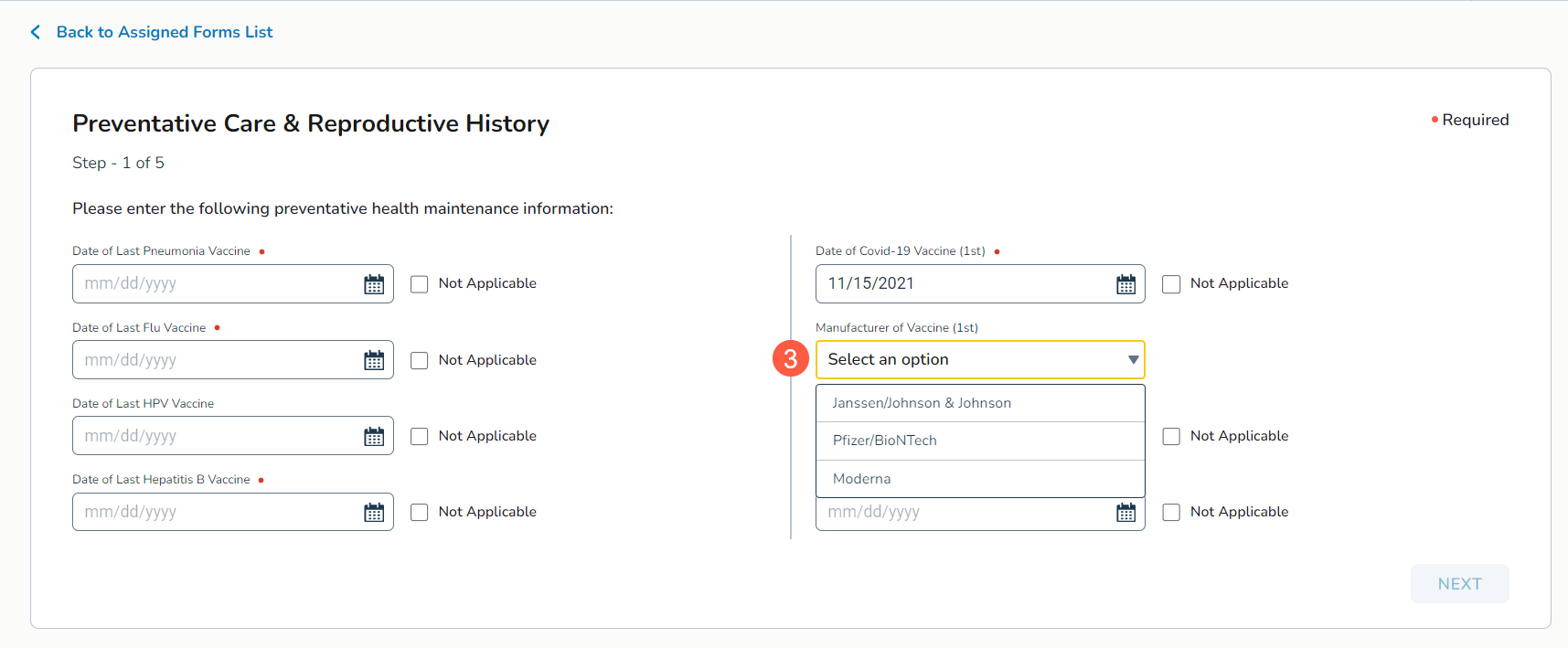Check Not Applicable for Pneumonia Vaccine
The image size is (1568, 648).
click(420, 284)
